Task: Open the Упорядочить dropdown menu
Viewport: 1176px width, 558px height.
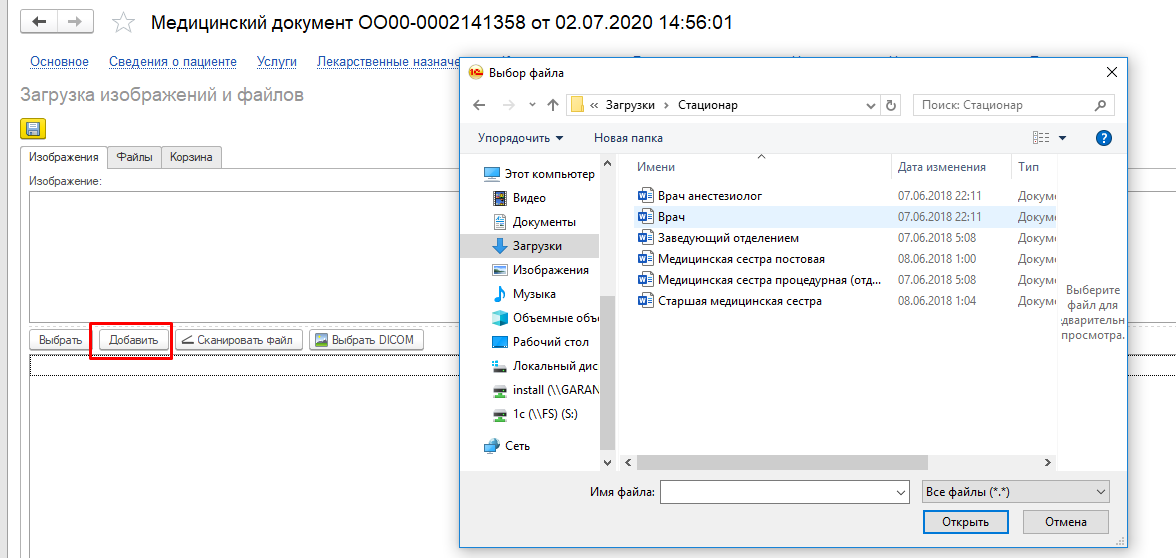Action: (x=520, y=138)
